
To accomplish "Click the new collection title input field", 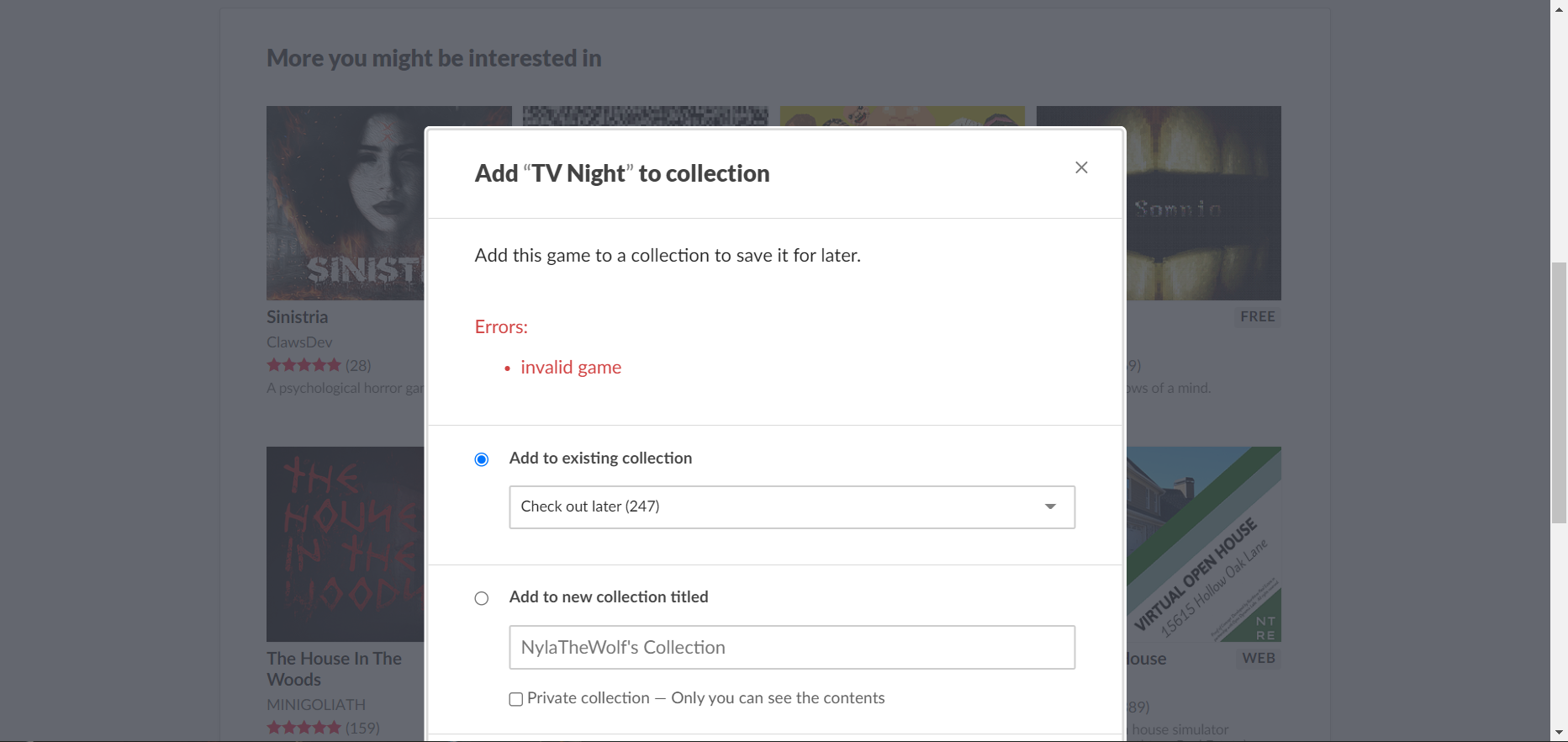I will pyautogui.click(x=792, y=647).
